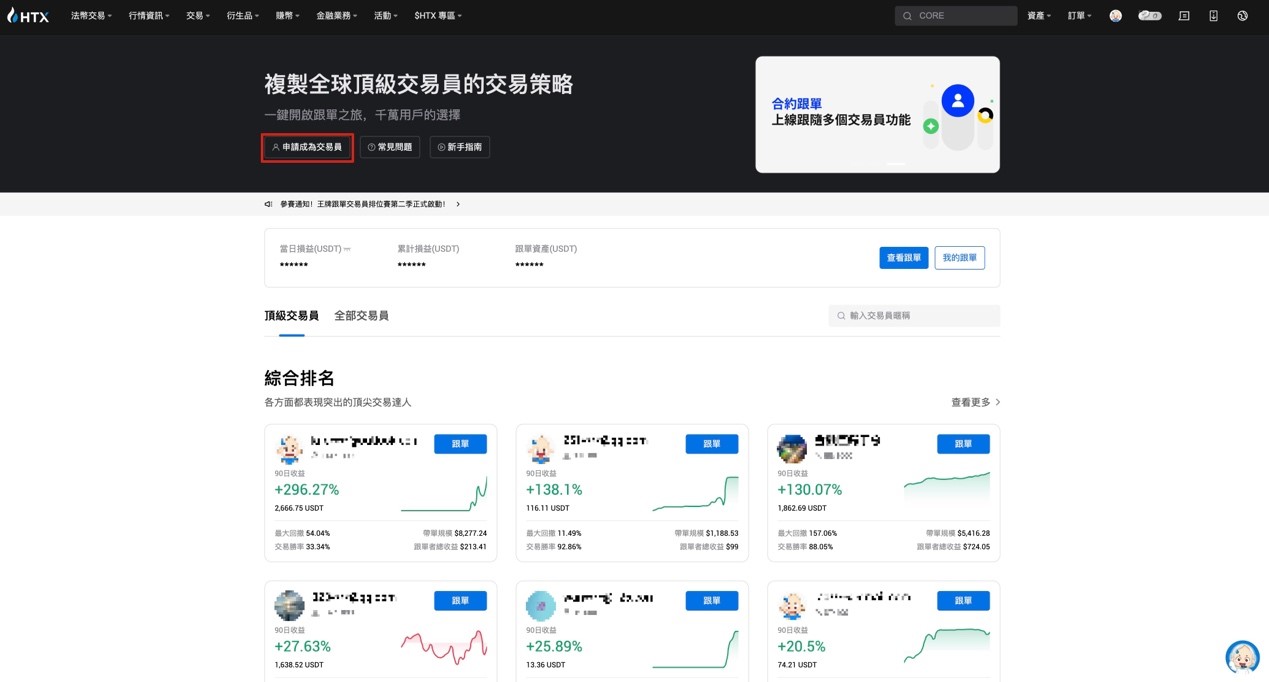Click the 累計損益(USDT) label
Screen dimensions: 1269x682
tap(428, 249)
